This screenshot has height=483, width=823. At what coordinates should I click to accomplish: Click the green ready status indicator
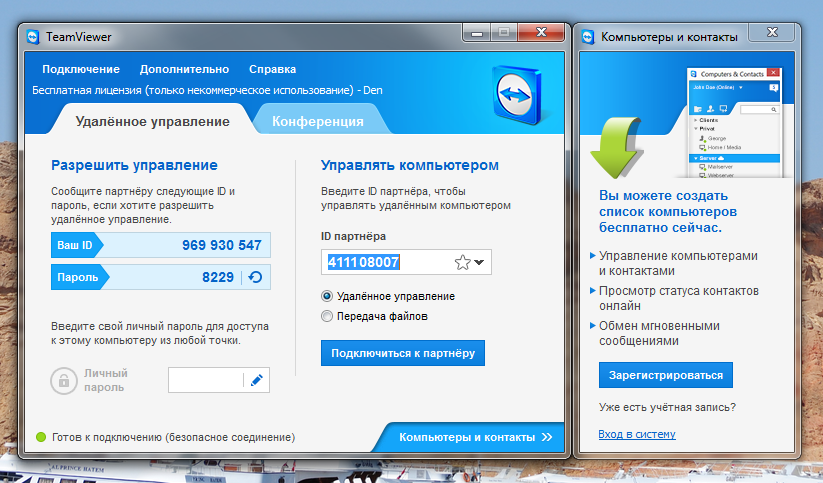pyautogui.click(x=41, y=437)
